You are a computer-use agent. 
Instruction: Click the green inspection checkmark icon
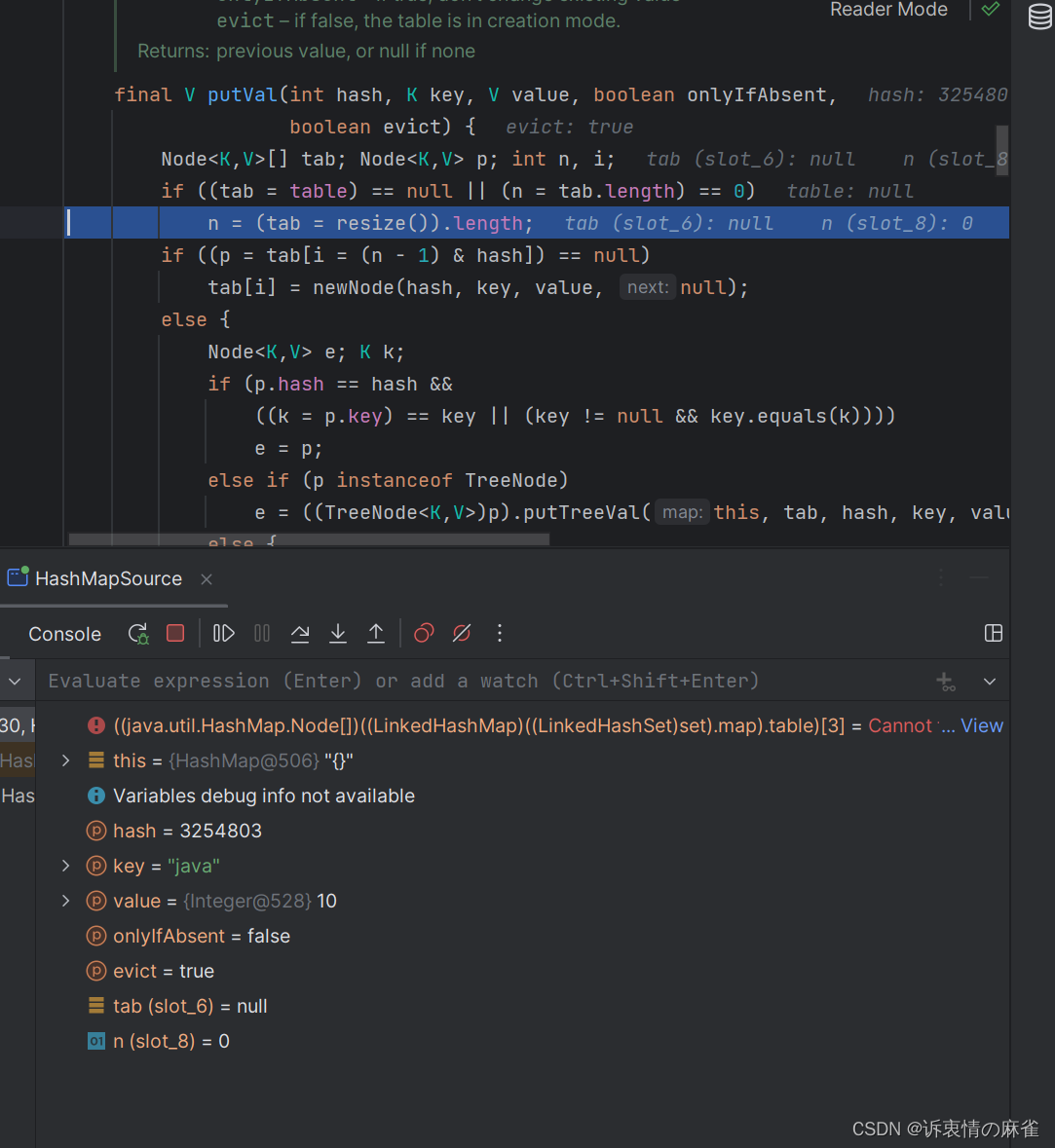point(991,9)
